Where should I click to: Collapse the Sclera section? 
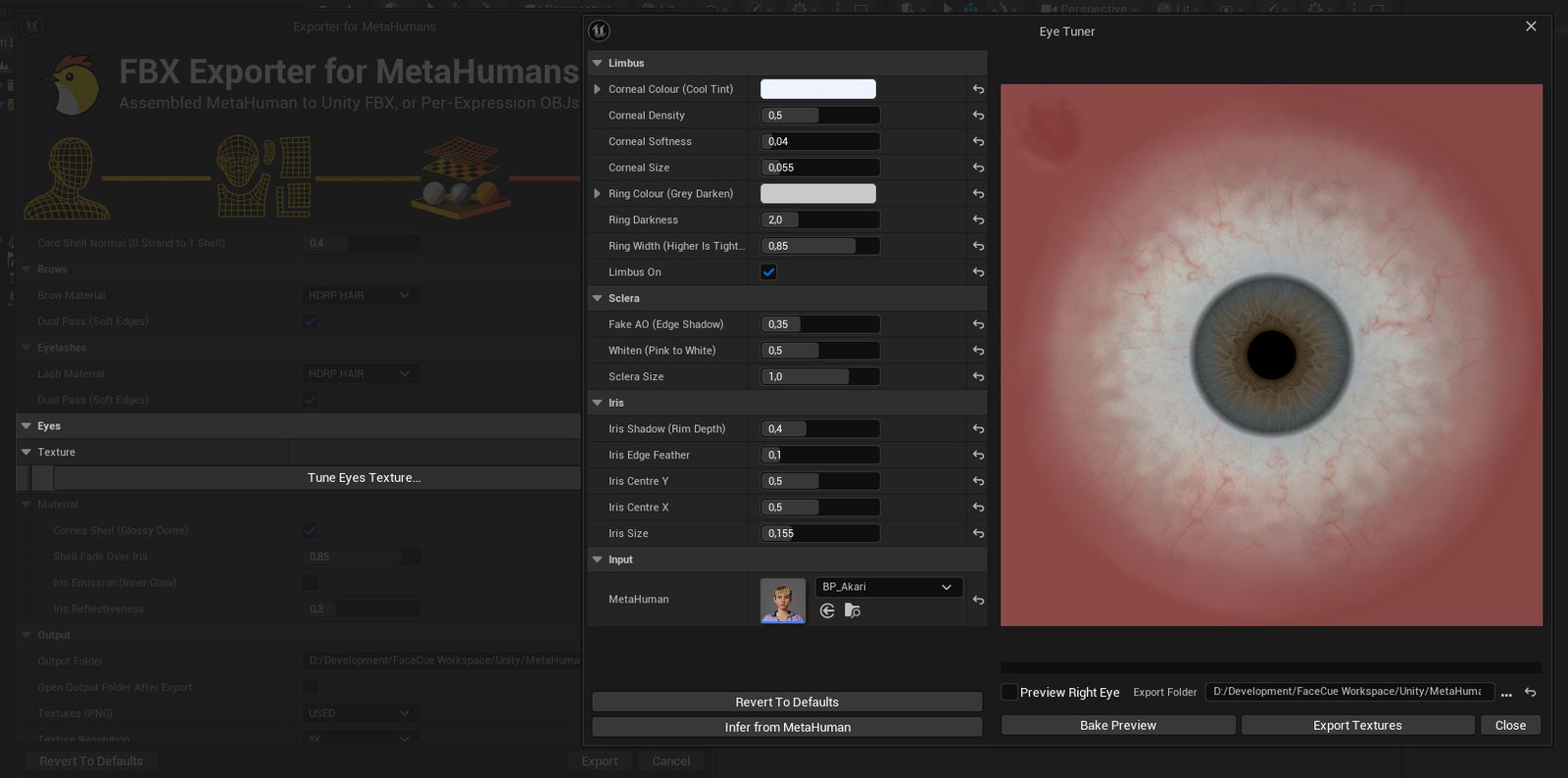pos(597,299)
